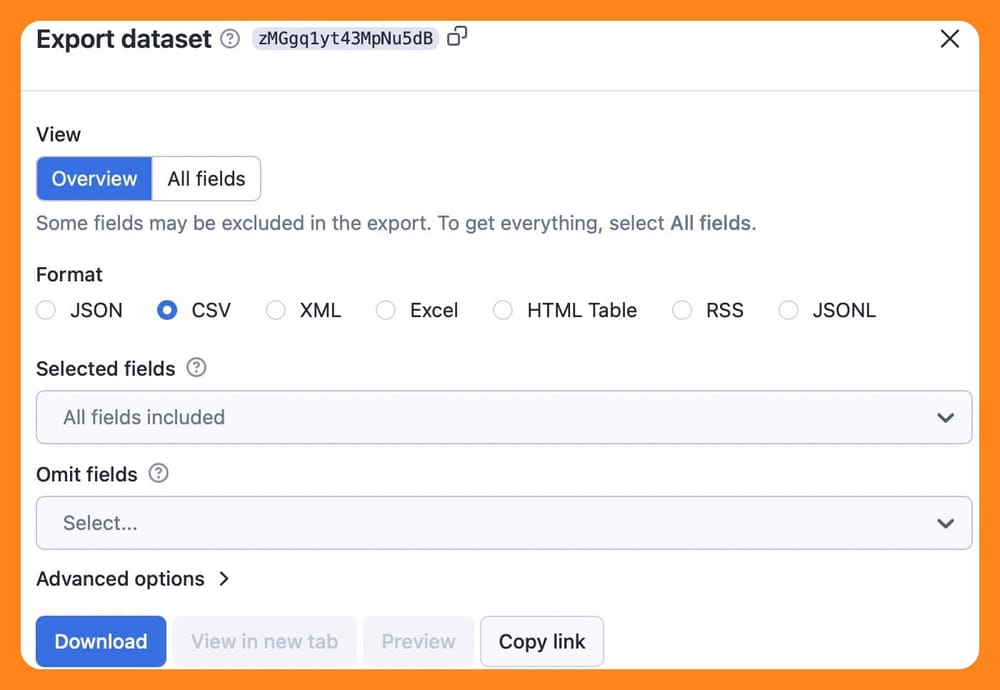
Task: Switch to the All fields view
Action: [206, 178]
